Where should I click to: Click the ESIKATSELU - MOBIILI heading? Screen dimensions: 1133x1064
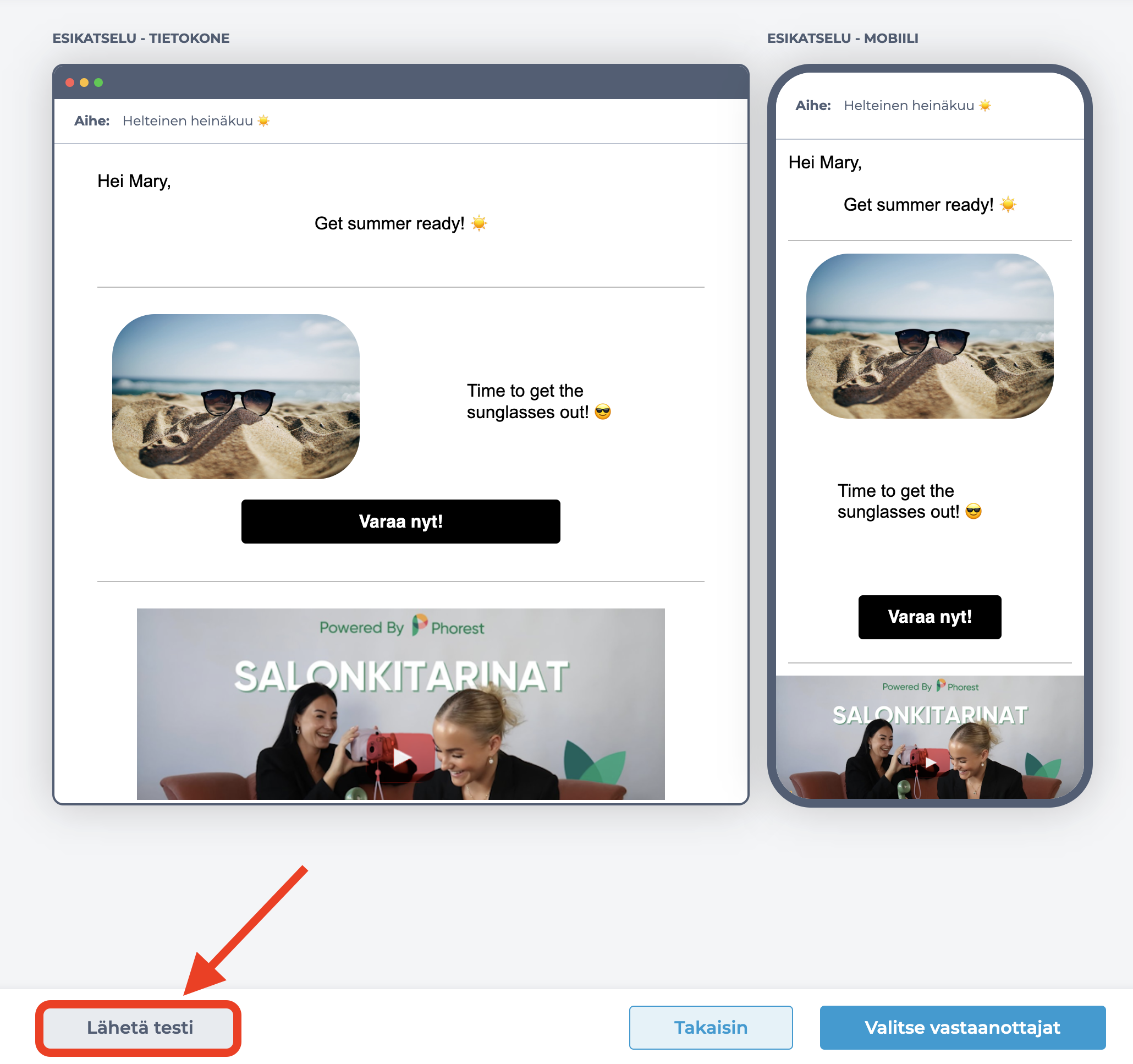coord(843,38)
